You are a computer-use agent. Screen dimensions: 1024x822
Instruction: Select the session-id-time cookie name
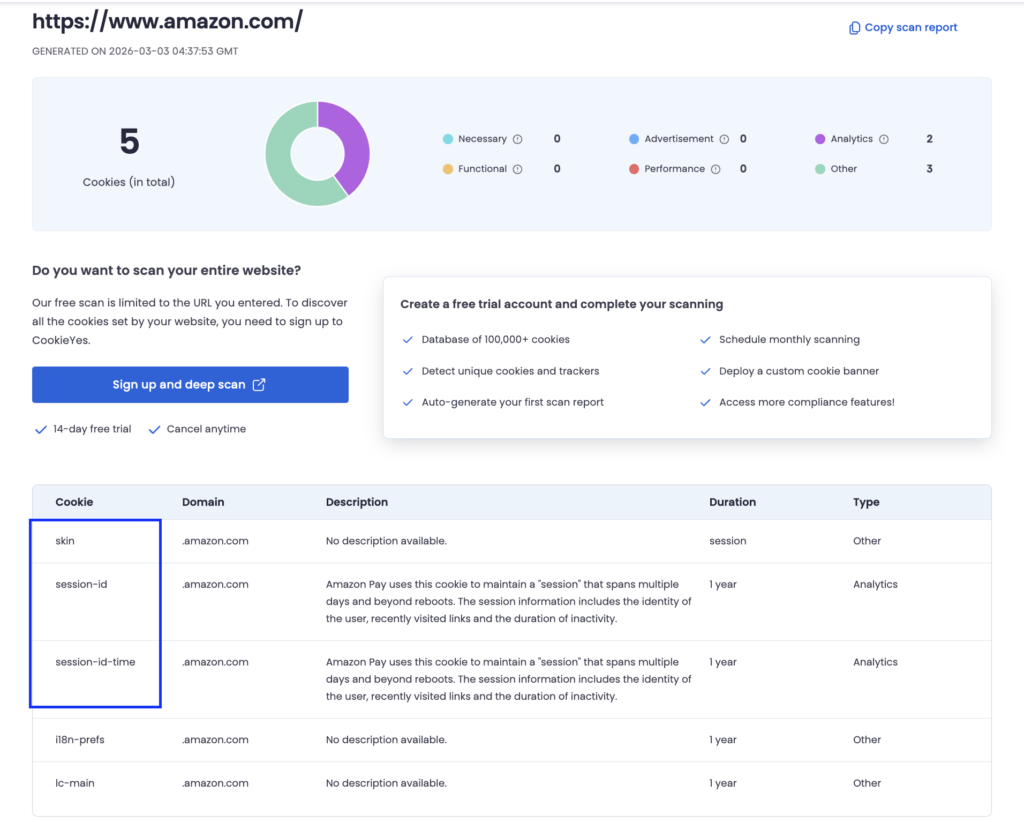pos(95,662)
